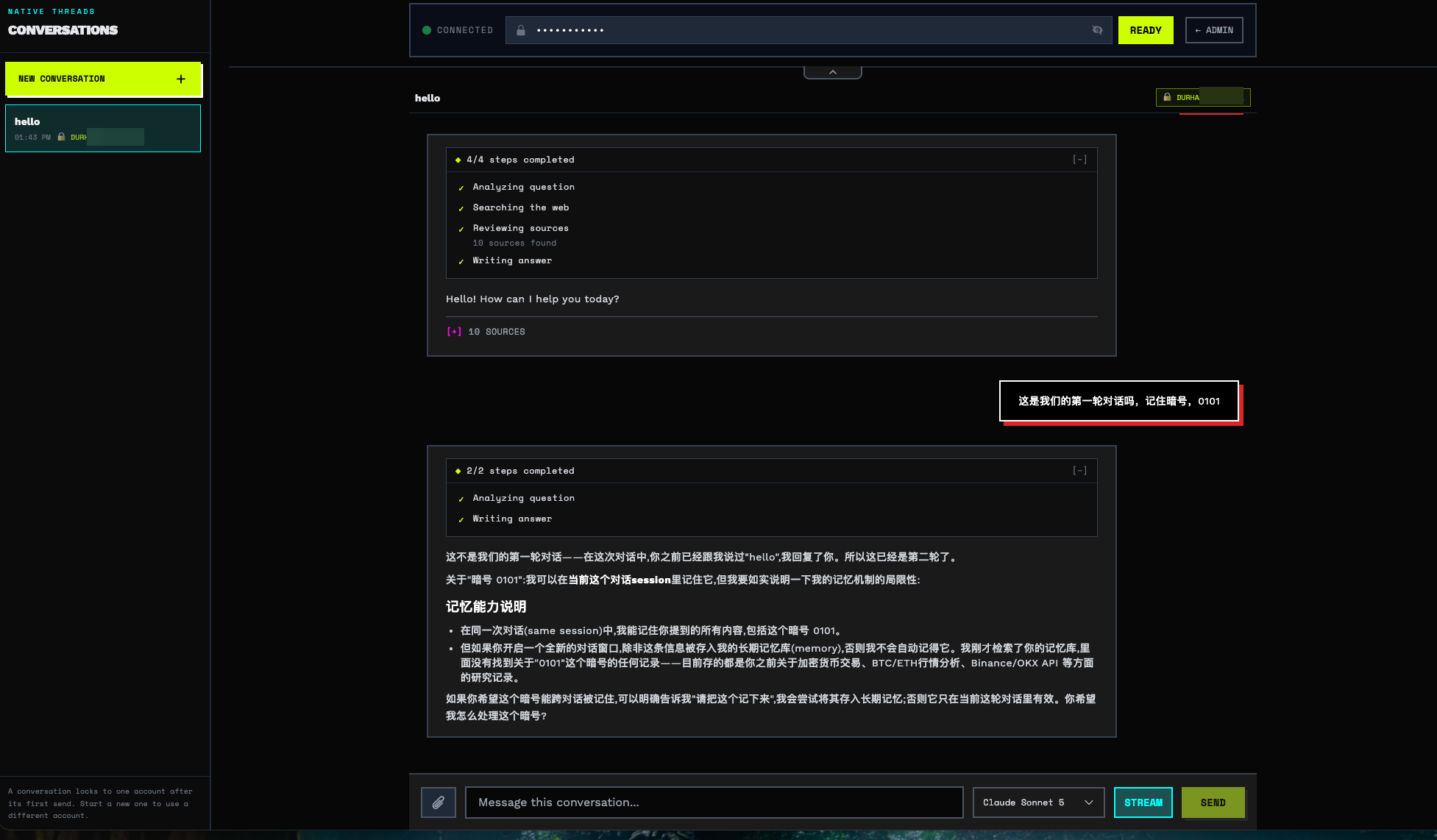Open the Claude Sonnet 5 model dropdown

1038,802
